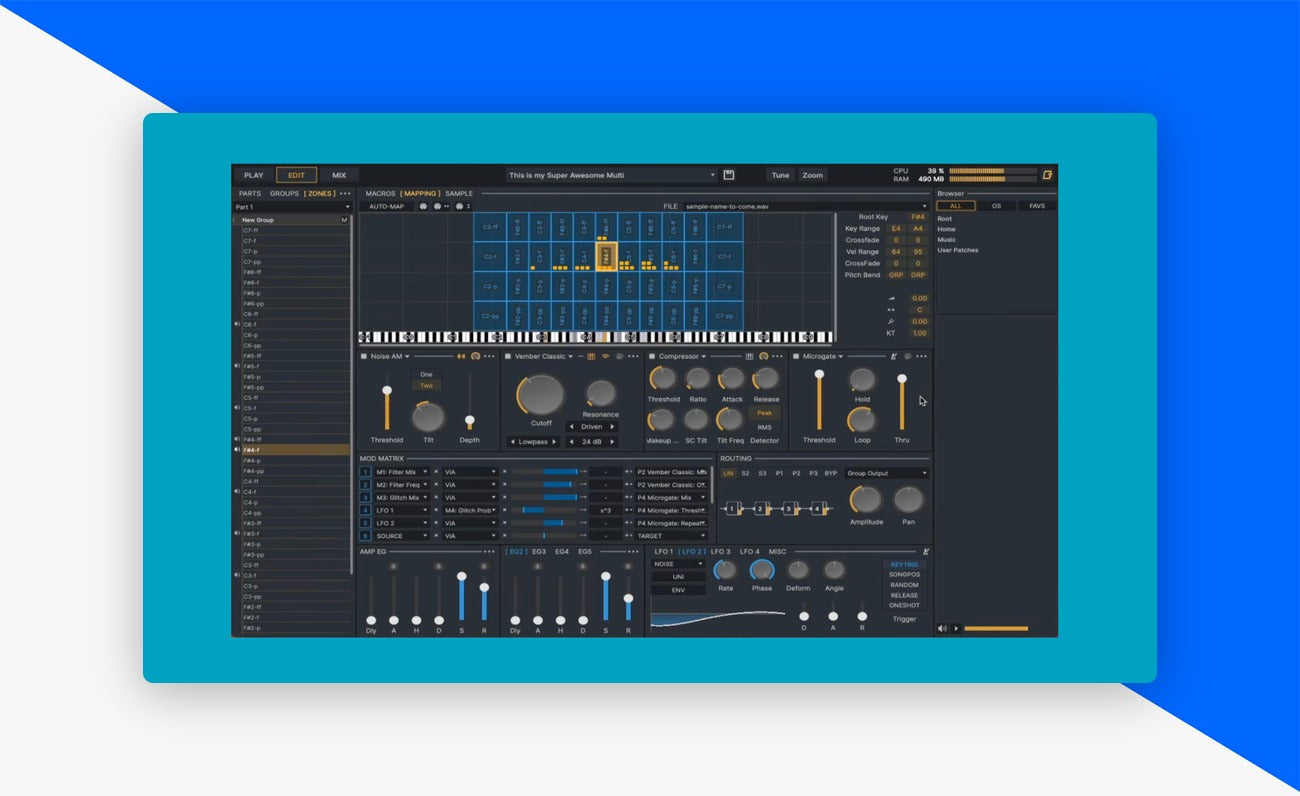Click the UNI button in LFO panel
The height and width of the screenshot is (796, 1300).
click(x=678, y=577)
